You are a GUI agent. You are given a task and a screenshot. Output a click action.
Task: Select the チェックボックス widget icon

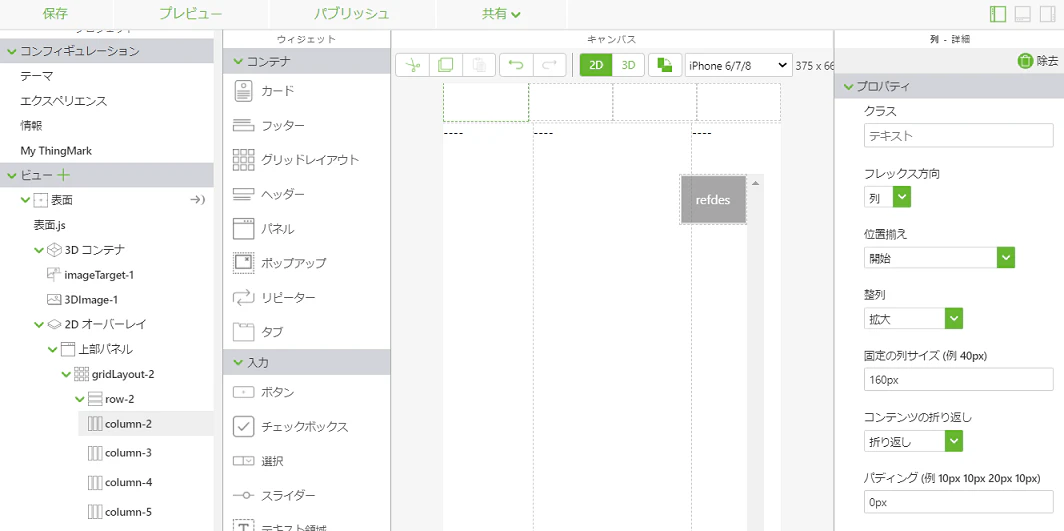point(243,427)
